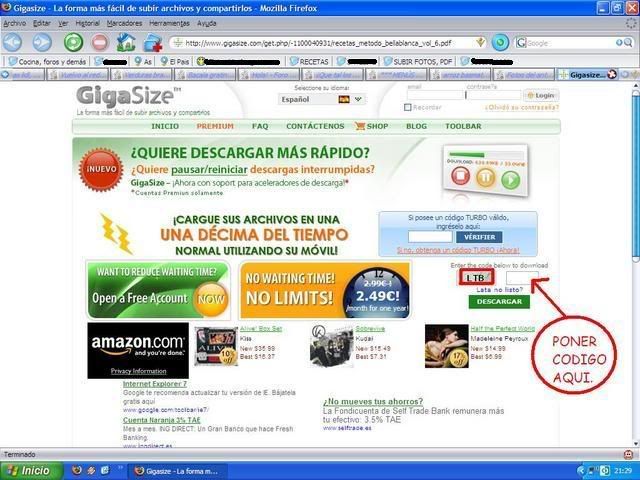The image size is (640, 480).
Task: Open RECETAS bookmark in bookmarks toolbar
Action: tap(309, 62)
